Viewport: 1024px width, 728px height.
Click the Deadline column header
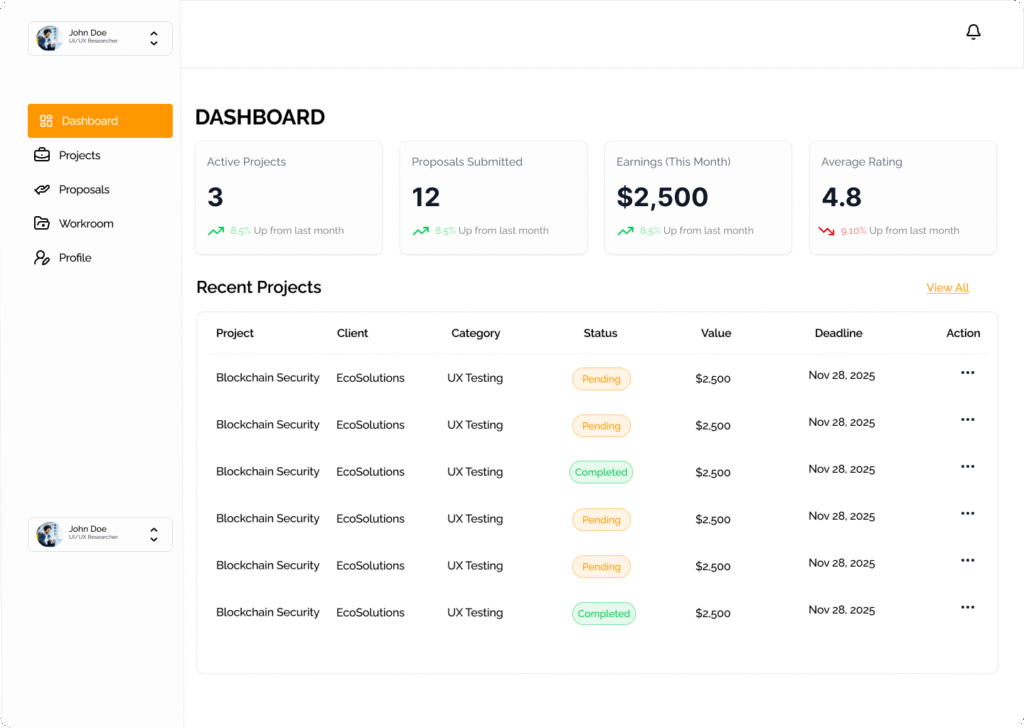[838, 333]
